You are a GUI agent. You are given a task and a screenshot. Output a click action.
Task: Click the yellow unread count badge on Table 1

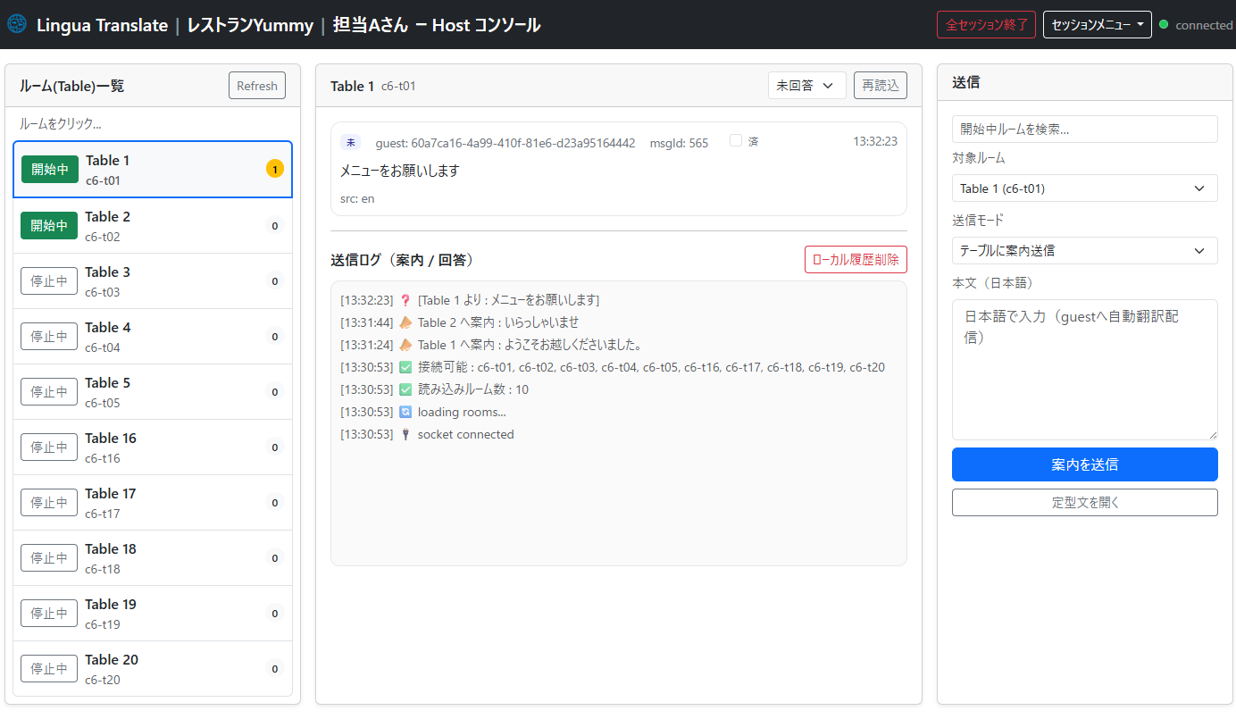point(274,169)
